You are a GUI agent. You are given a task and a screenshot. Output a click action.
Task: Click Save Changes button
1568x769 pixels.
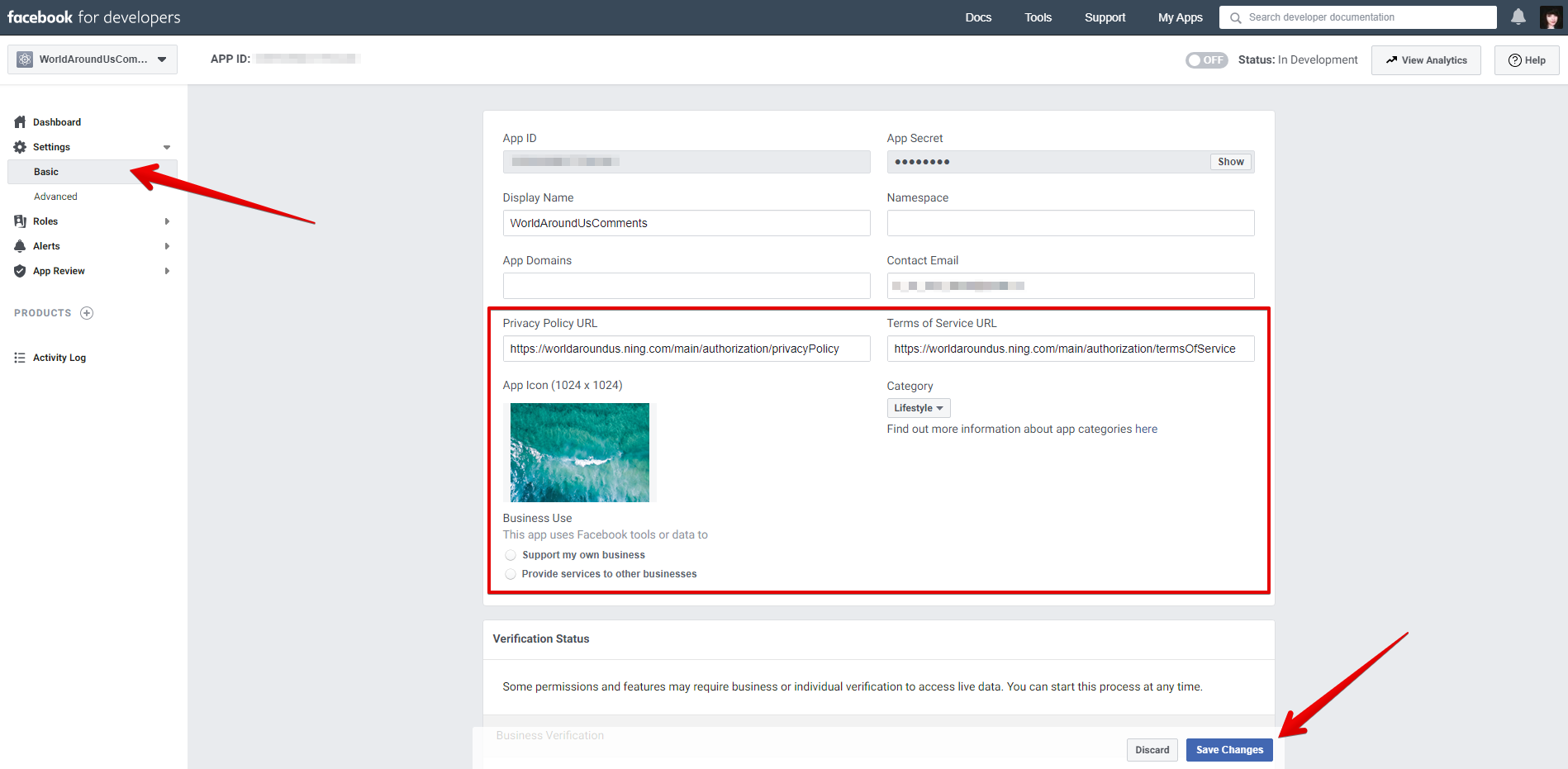tap(1229, 750)
